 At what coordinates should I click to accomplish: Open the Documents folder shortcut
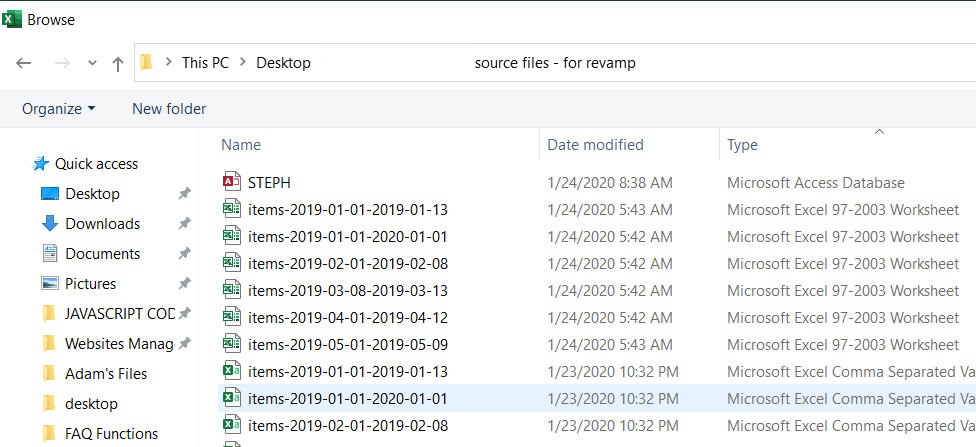[x=102, y=254]
